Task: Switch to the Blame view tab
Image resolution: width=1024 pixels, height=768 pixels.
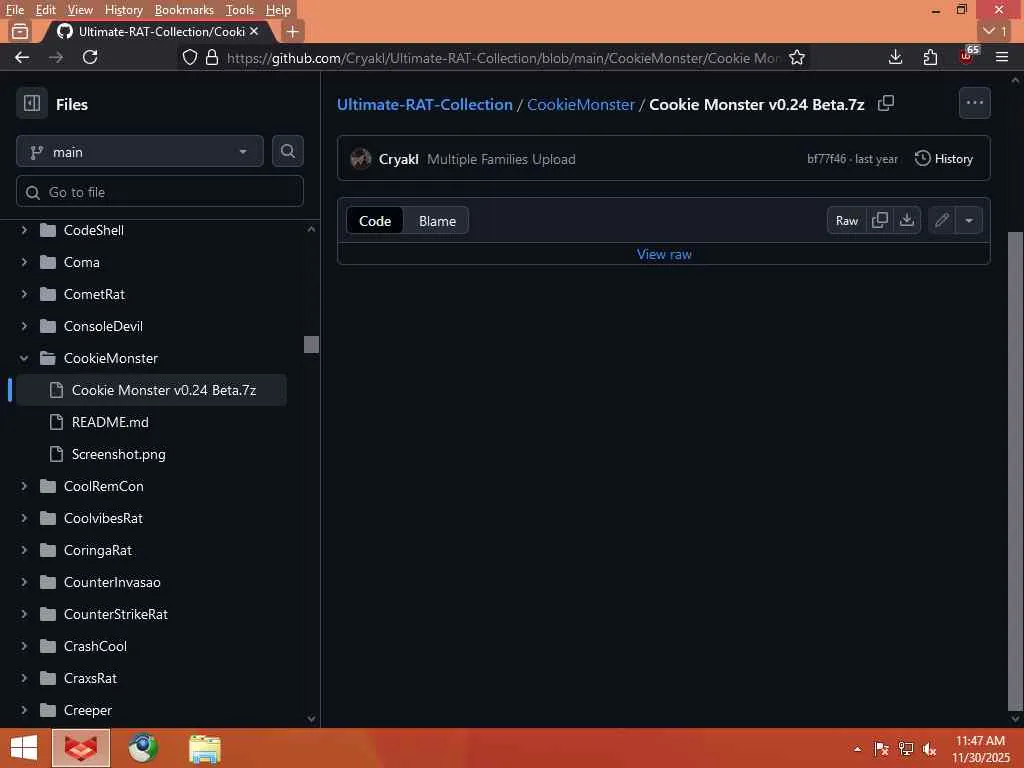Action: pos(437,221)
